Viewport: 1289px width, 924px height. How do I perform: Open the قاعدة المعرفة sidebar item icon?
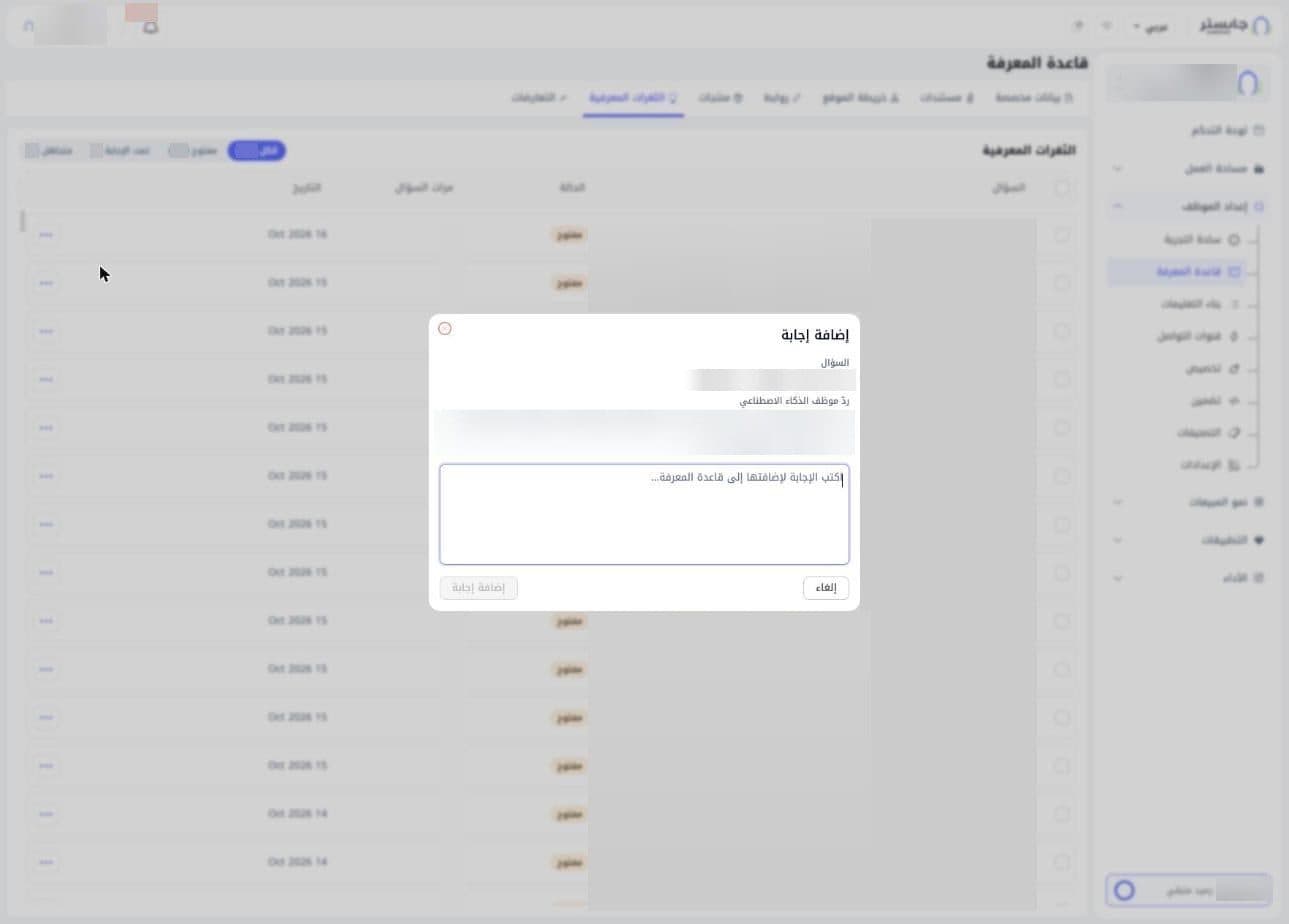click(x=1234, y=272)
